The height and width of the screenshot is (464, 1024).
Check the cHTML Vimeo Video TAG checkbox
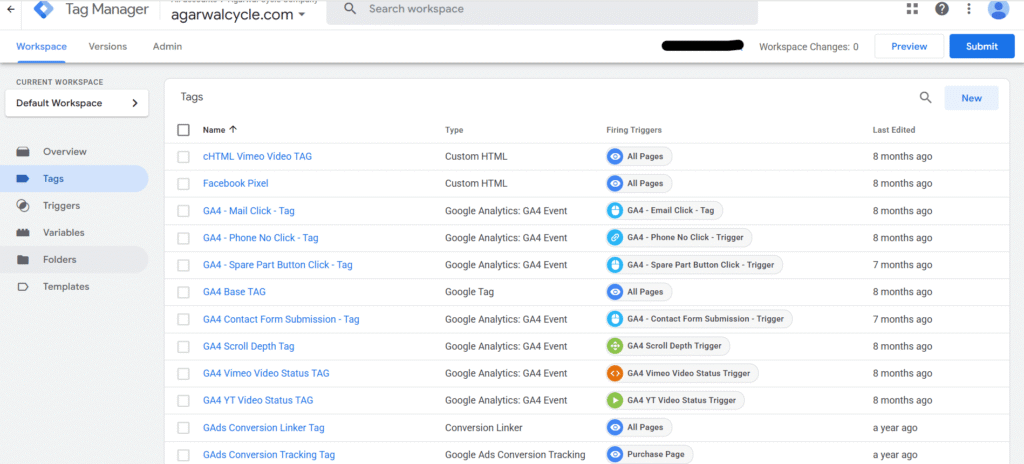(184, 157)
